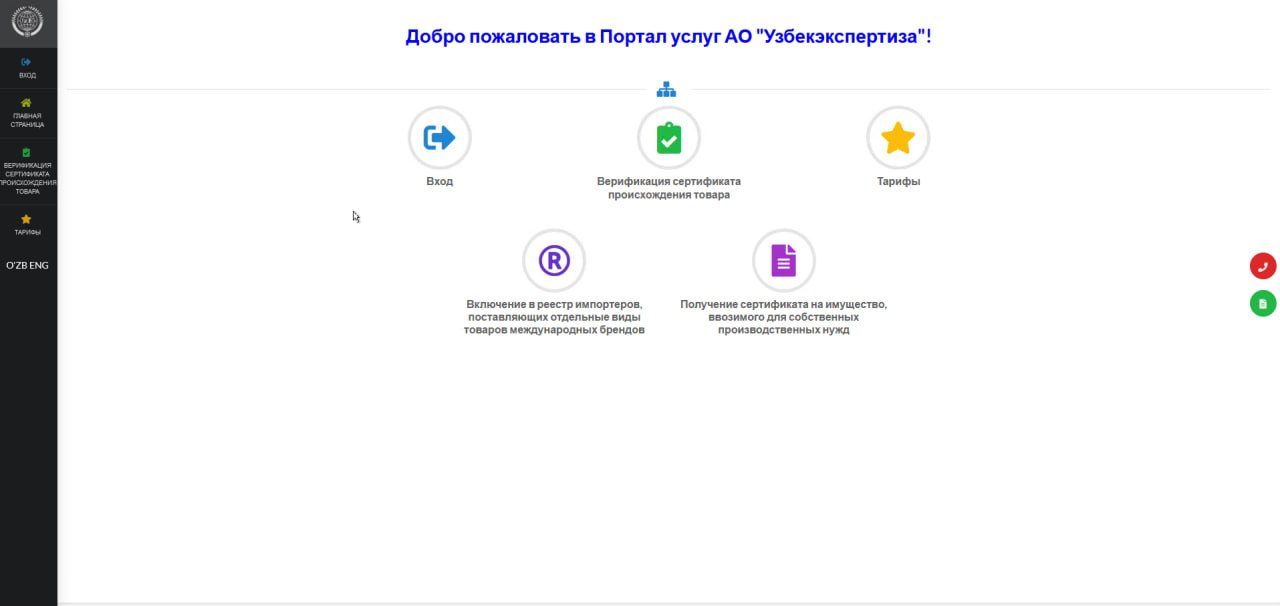Click the red phone call button
Image resolution: width=1280 pixels, height=606 pixels.
coord(1263,266)
